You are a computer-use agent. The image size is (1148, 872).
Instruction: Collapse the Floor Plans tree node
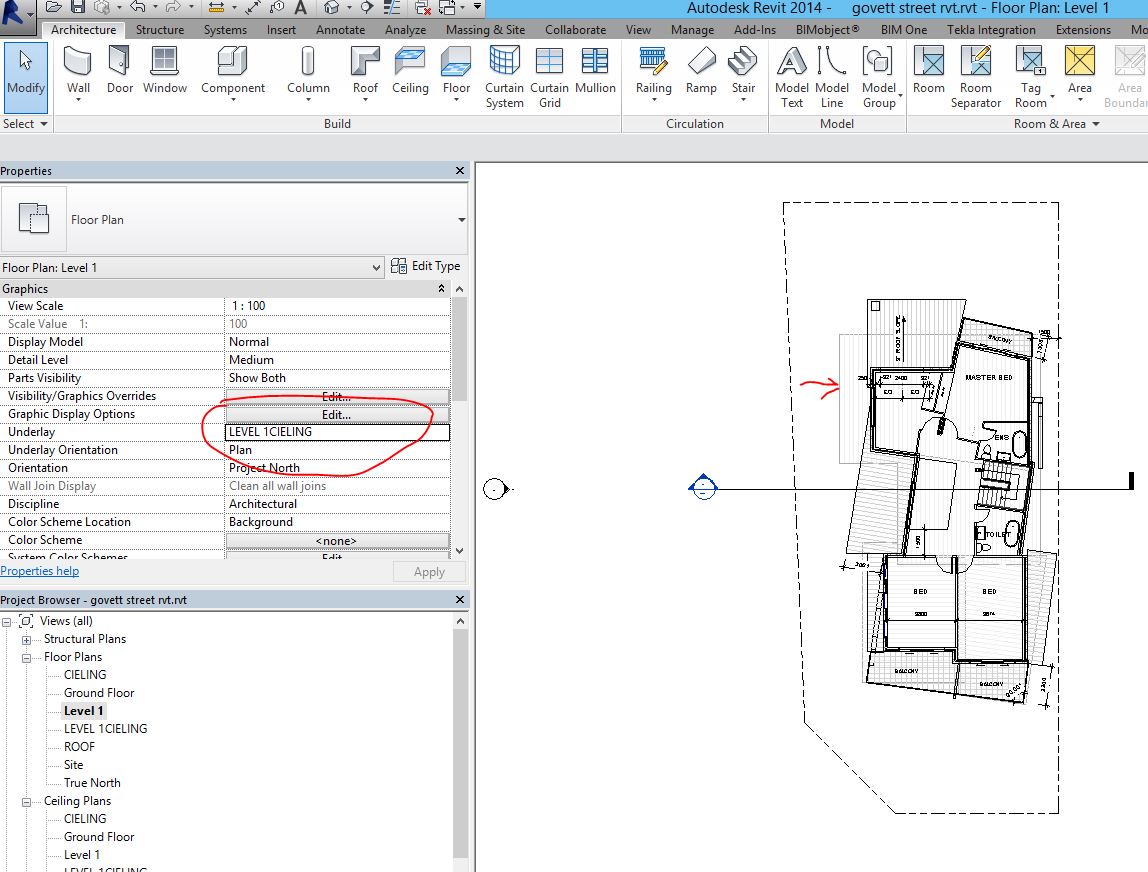click(26, 656)
